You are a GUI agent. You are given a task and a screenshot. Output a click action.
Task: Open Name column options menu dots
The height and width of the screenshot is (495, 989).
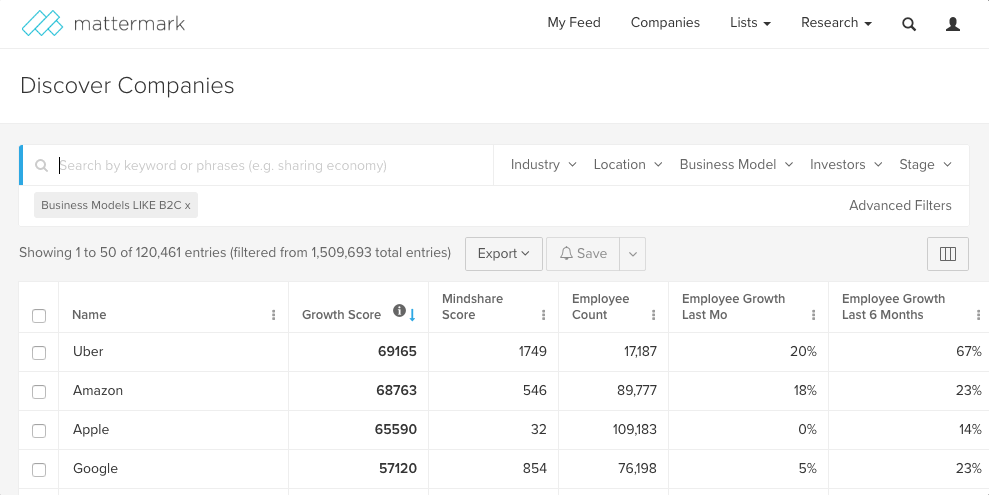(x=273, y=315)
